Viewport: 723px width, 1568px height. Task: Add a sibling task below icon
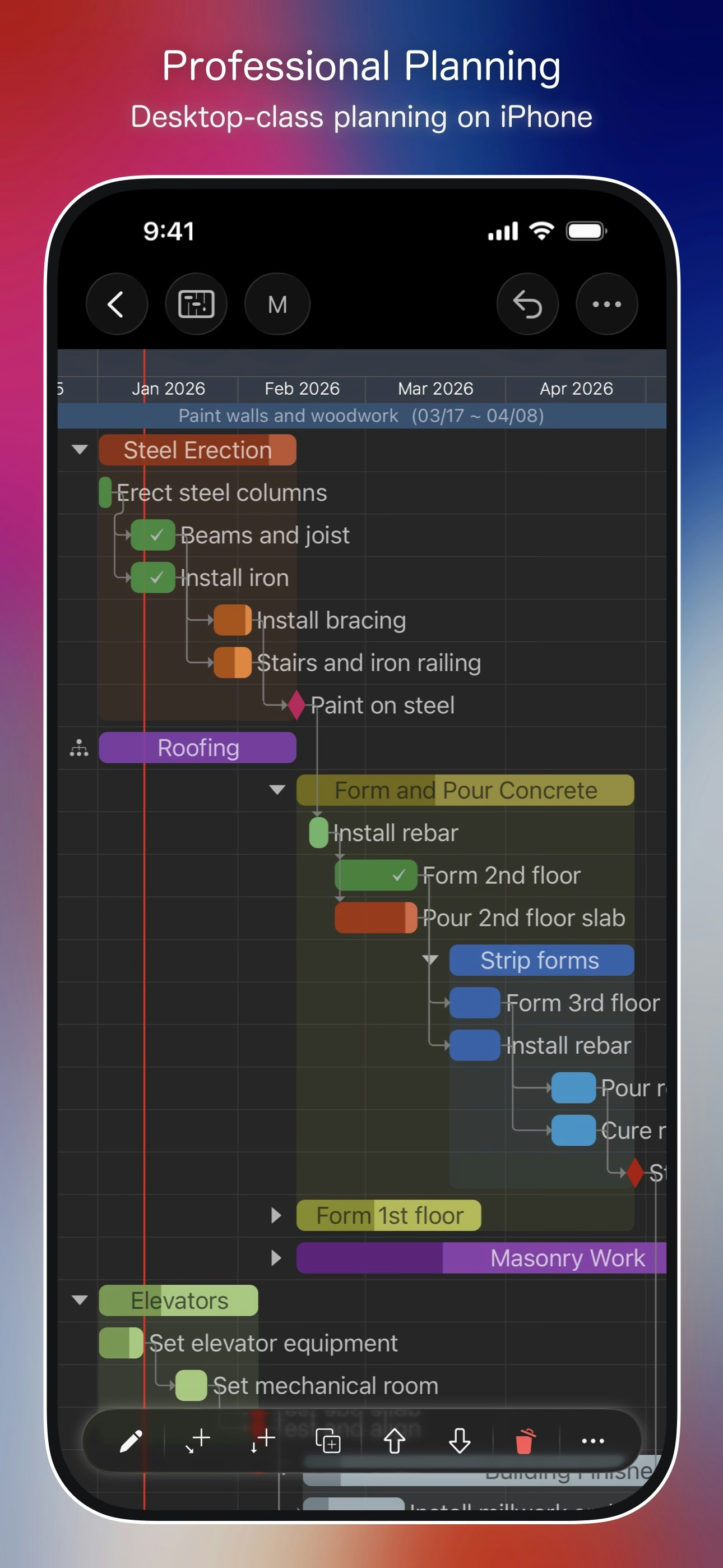click(x=262, y=1441)
